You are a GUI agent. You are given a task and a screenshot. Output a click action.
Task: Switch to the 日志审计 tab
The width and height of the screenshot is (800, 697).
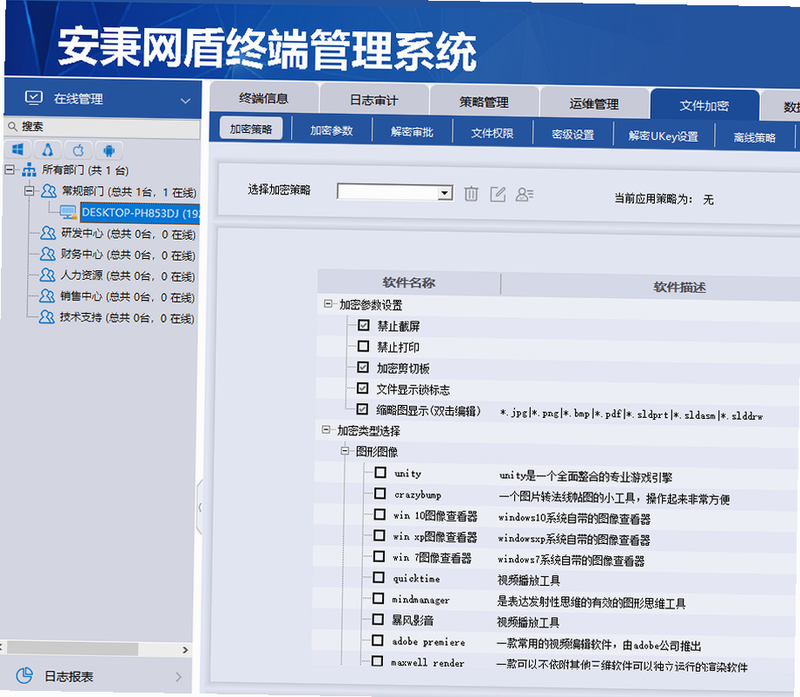tap(374, 100)
